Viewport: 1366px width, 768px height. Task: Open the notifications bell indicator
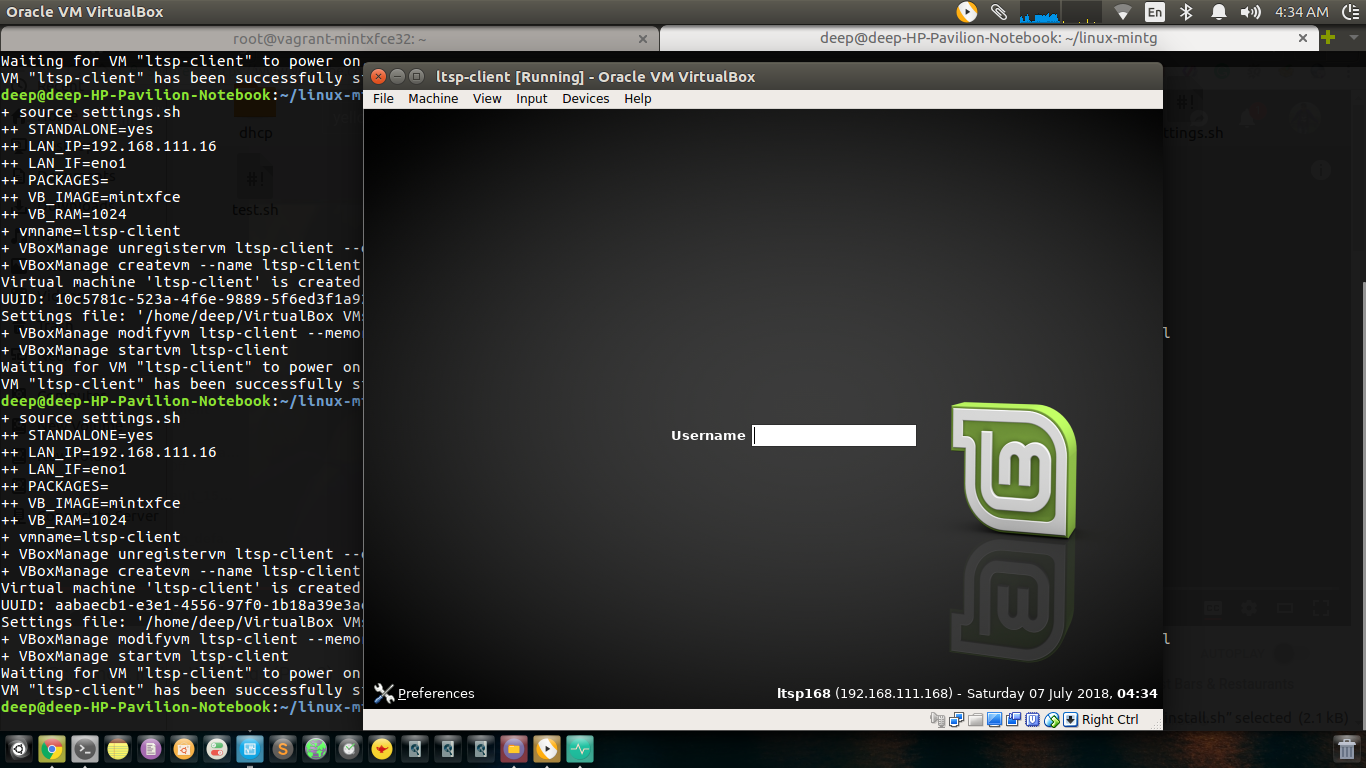(x=1218, y=12)
